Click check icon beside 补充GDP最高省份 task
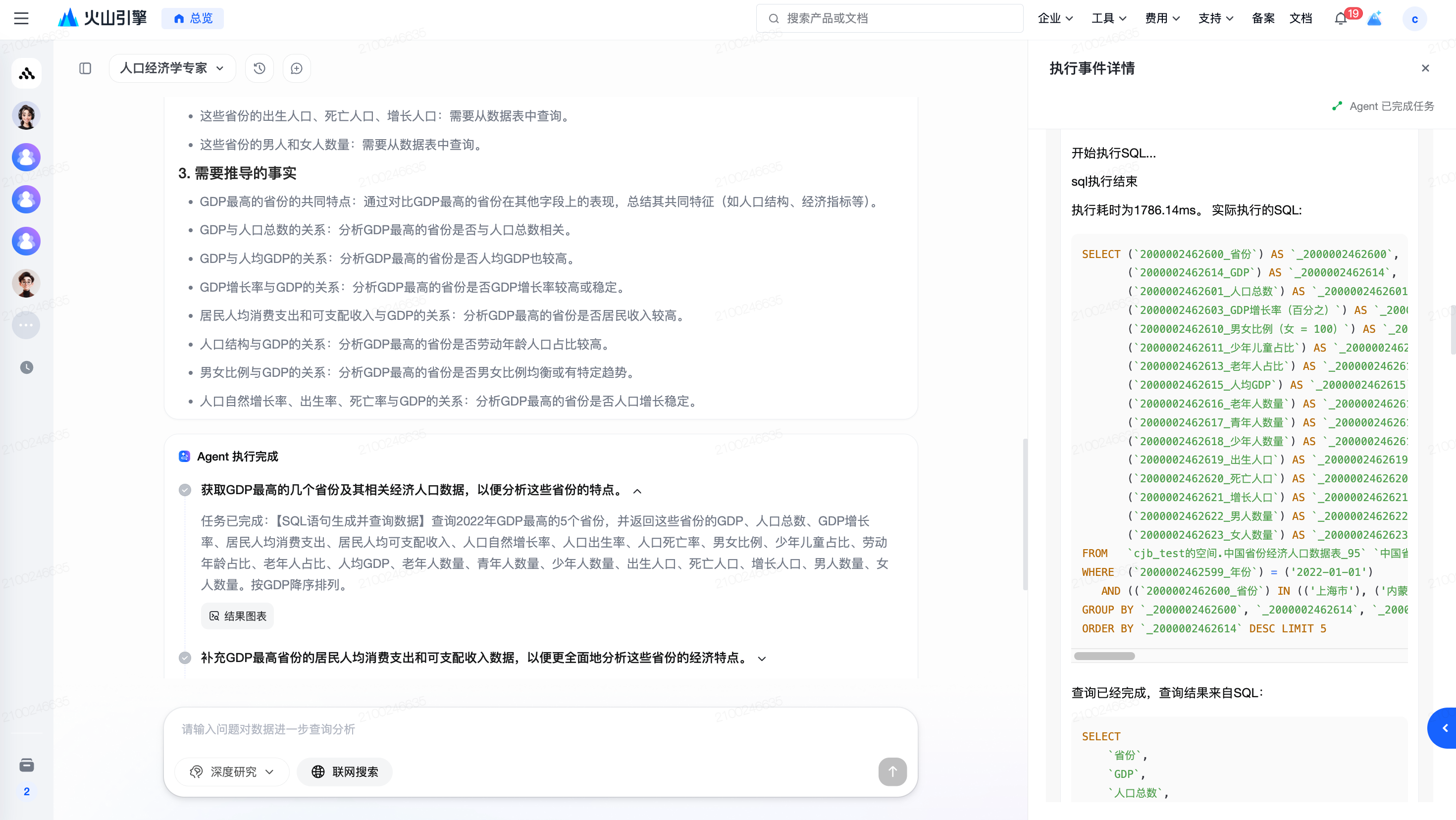The height and width of the screenshot is (820, 1456). click(x=185, y=658)
